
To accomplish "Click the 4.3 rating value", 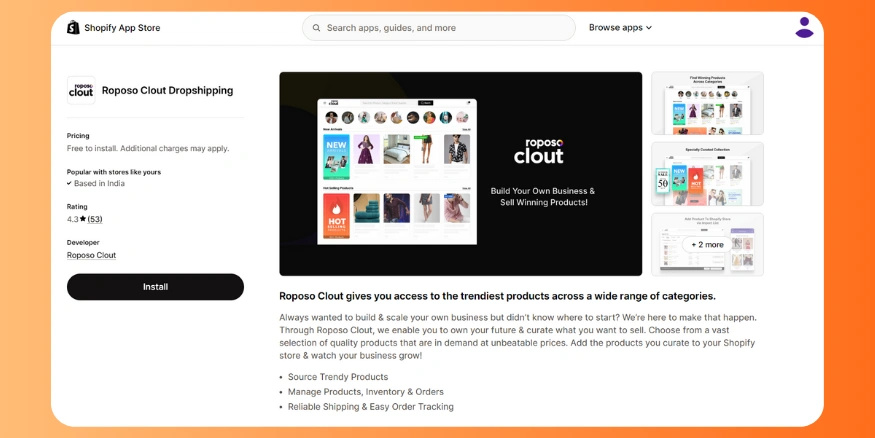I will [73, 219].
